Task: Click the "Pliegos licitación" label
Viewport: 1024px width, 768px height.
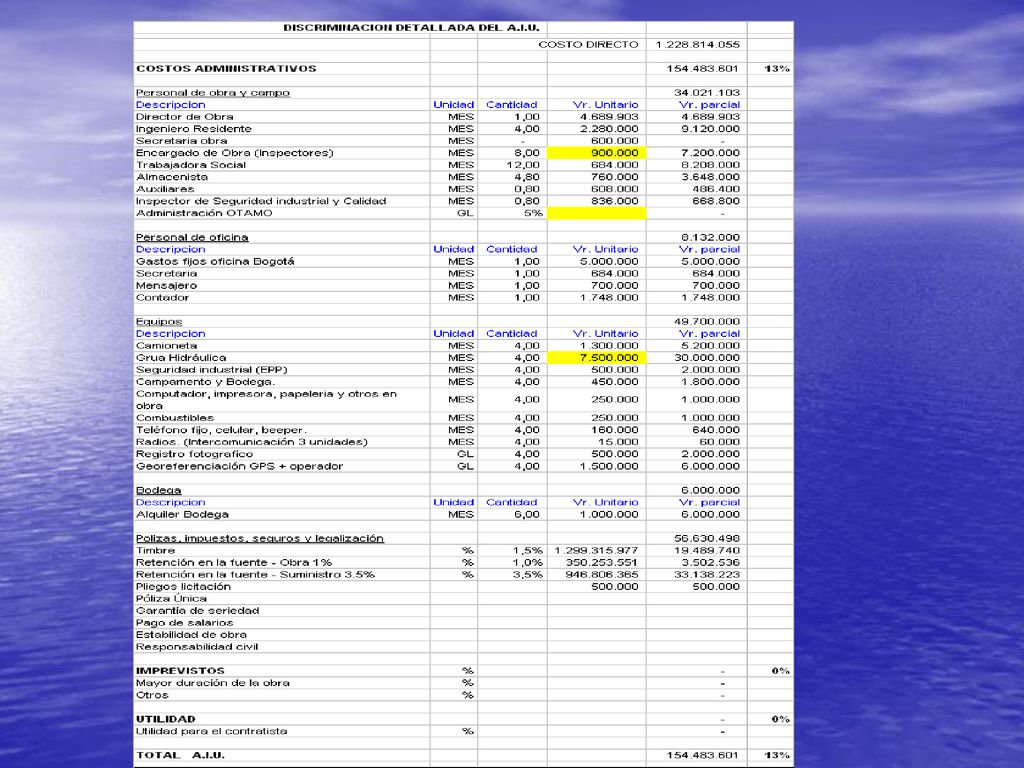Action: pos(183,586)
